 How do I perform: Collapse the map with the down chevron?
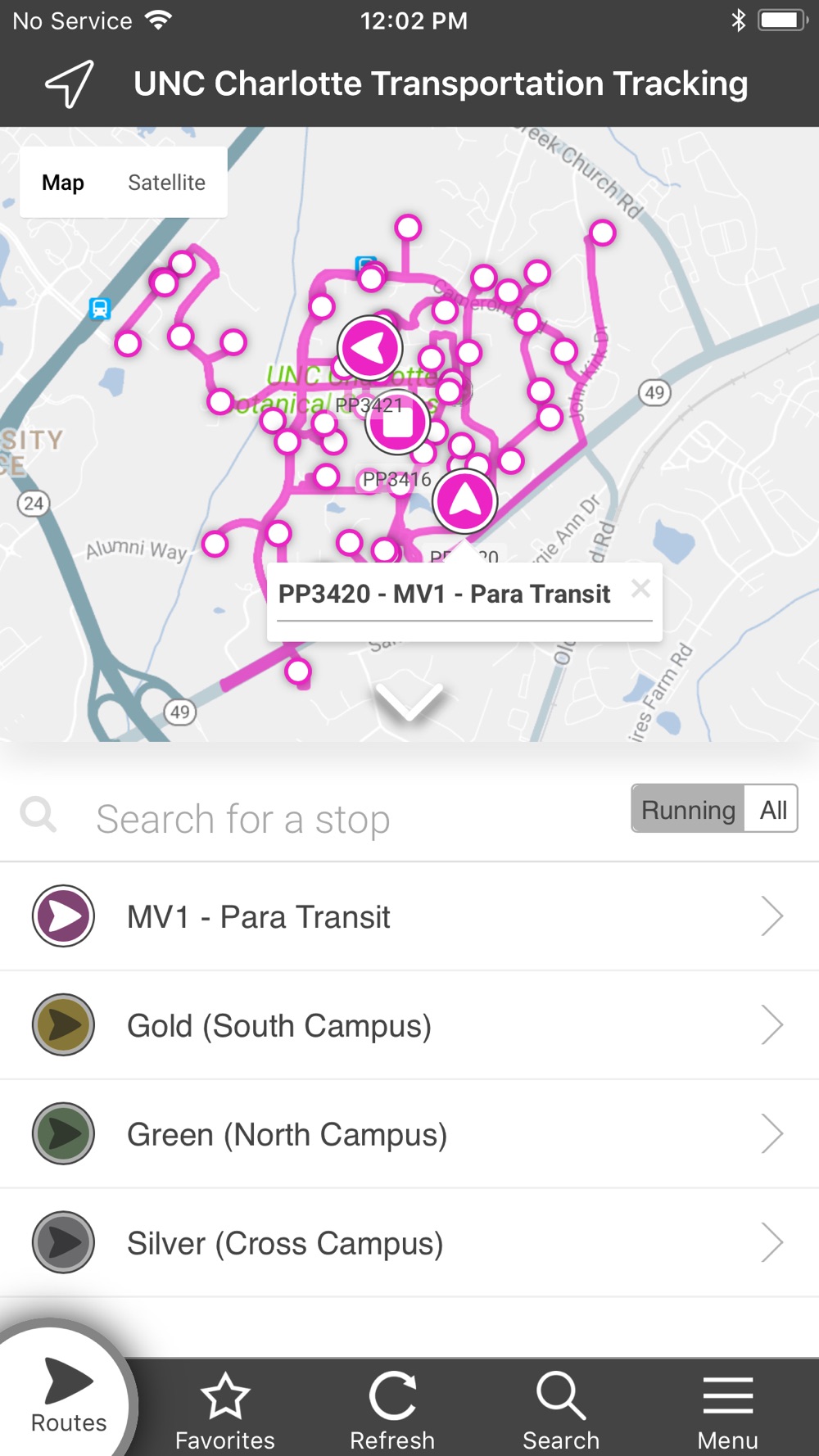(409, 702)
